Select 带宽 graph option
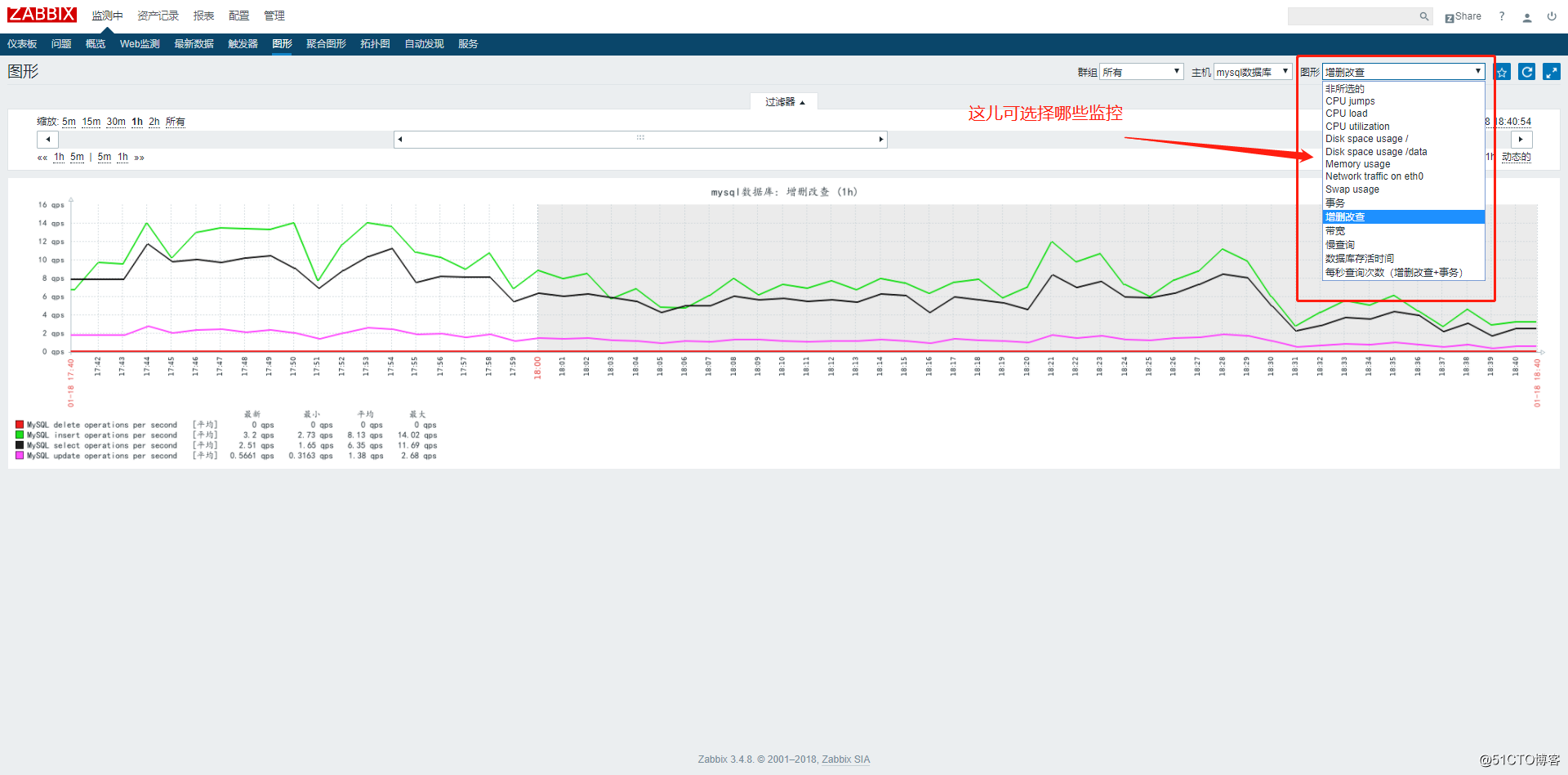The width and height of the screenshot is (1568, 775). [1403, 231]
